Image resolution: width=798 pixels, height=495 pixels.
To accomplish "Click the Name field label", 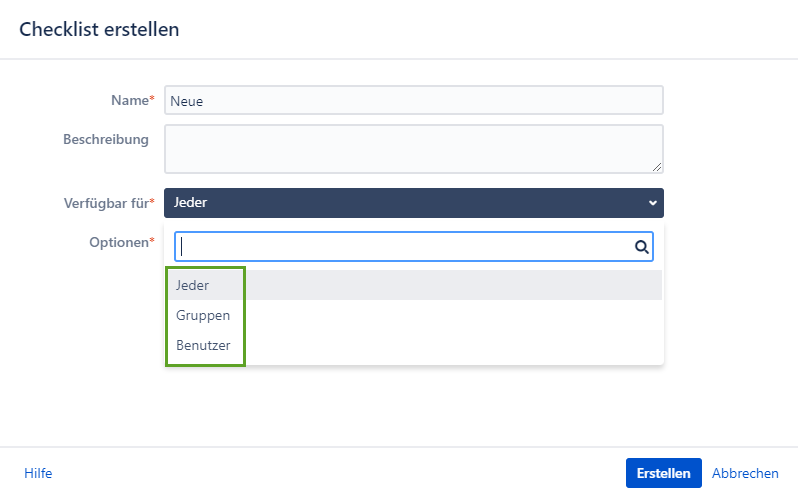I will pos(128,100).
